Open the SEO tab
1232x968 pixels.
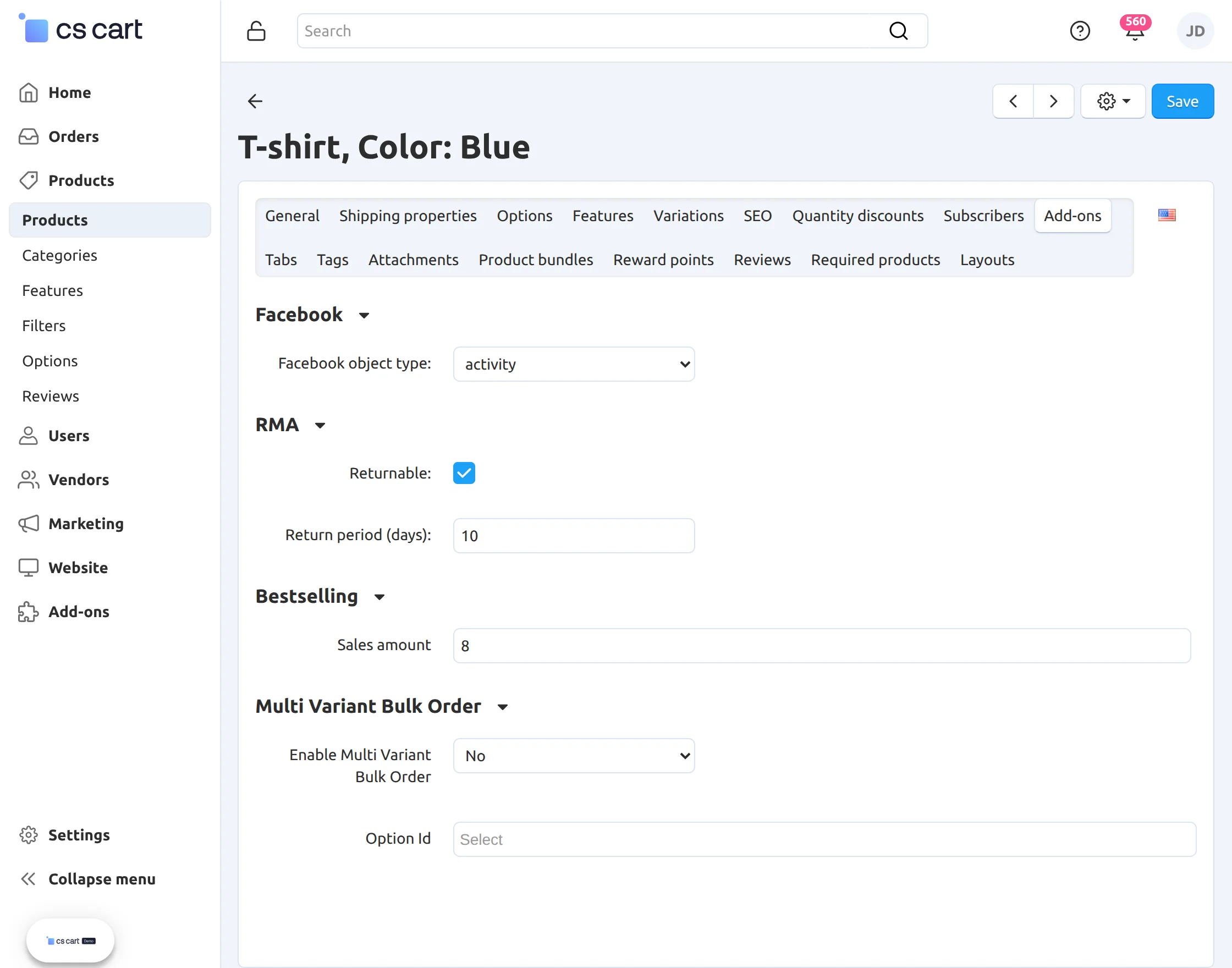[x=758, y=216]
